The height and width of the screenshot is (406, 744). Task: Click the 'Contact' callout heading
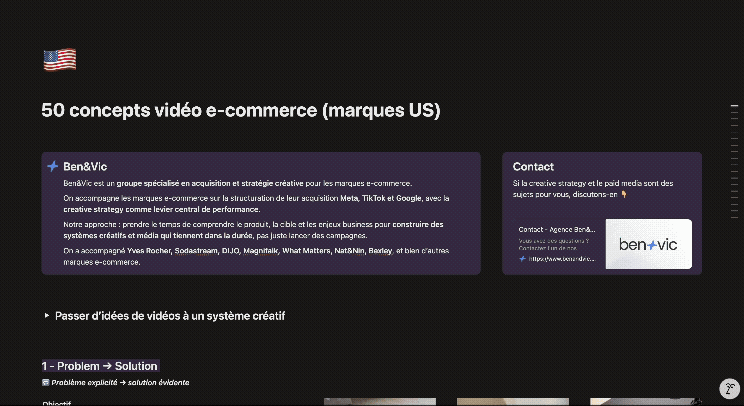533,166
